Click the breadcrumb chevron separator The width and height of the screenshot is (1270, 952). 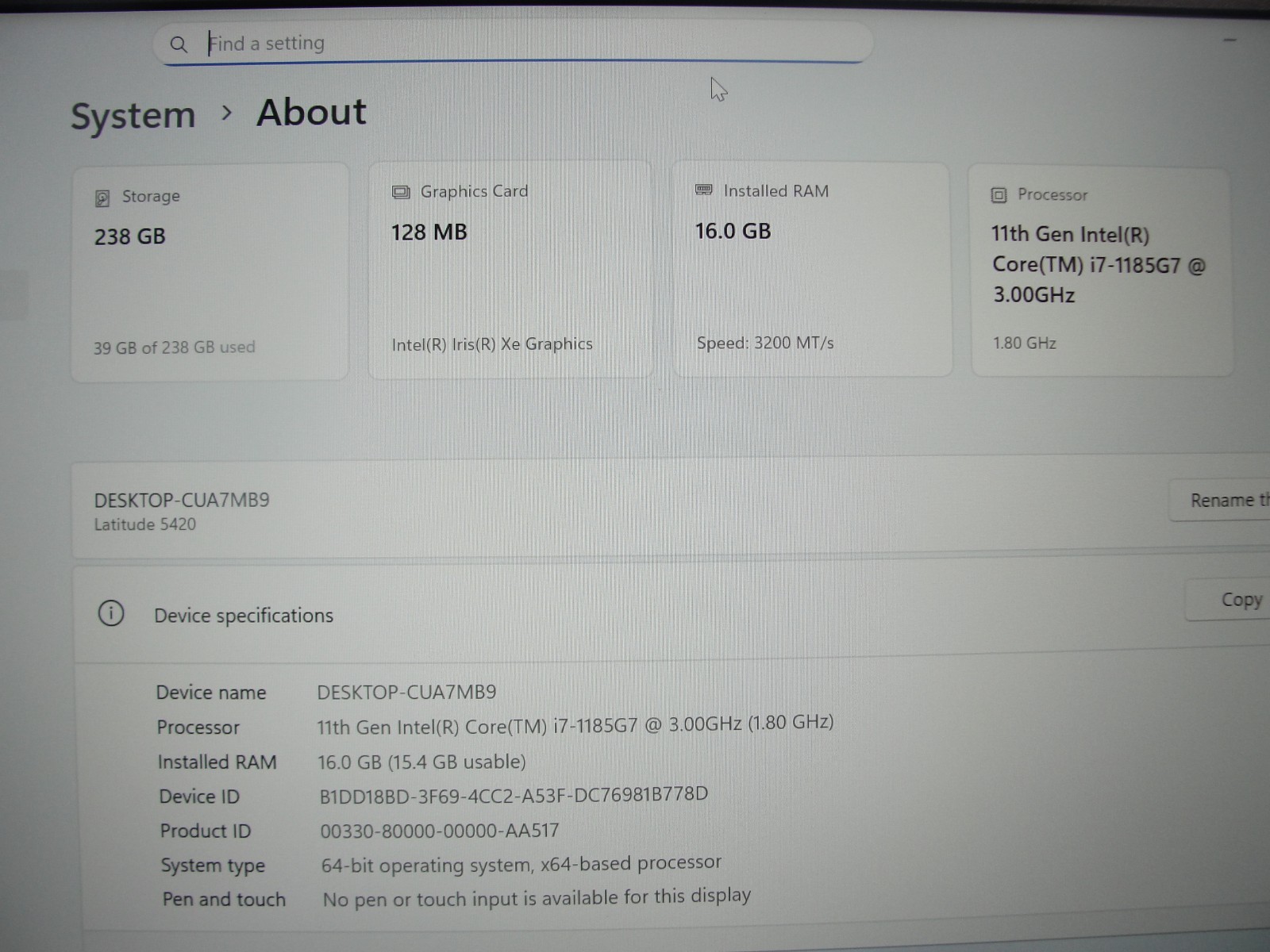click(227, 113)
